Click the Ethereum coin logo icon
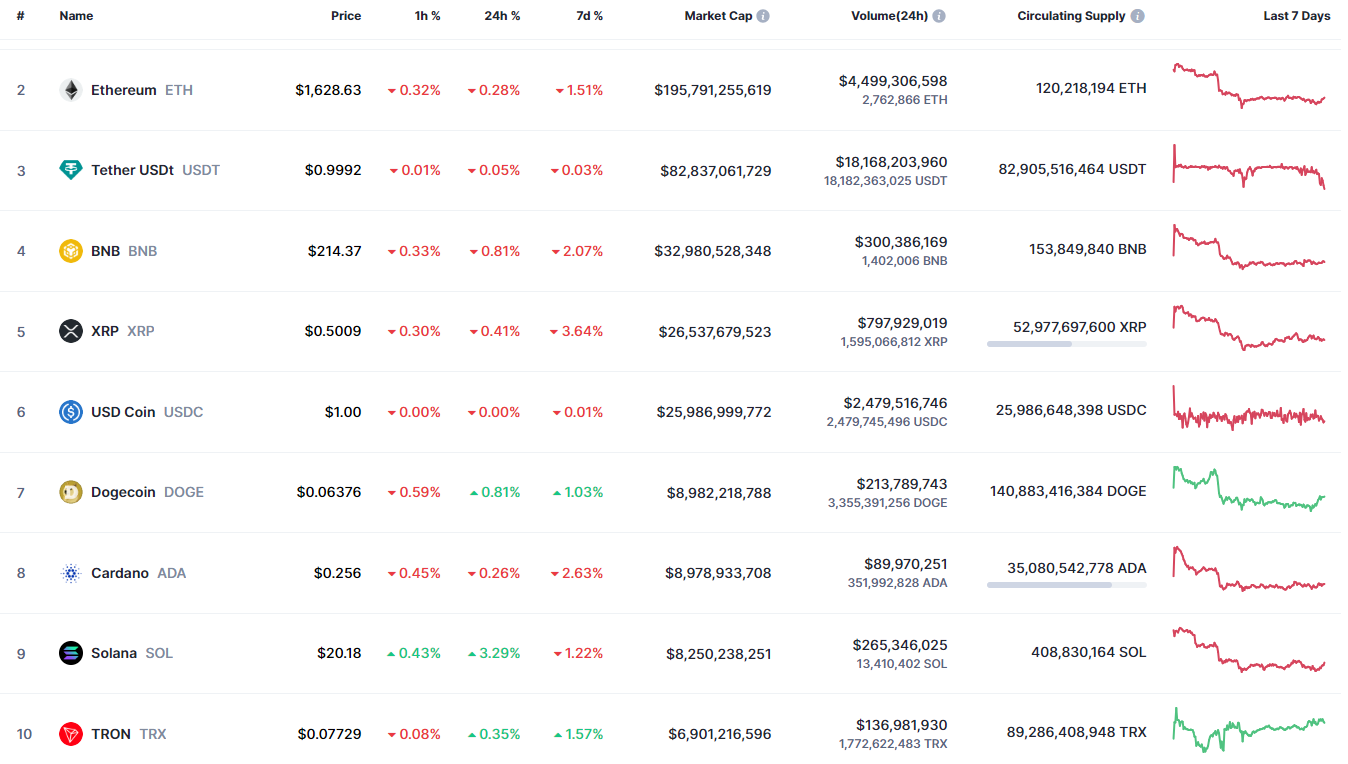This screenshot has height=764, width=1348. (70, 90)
